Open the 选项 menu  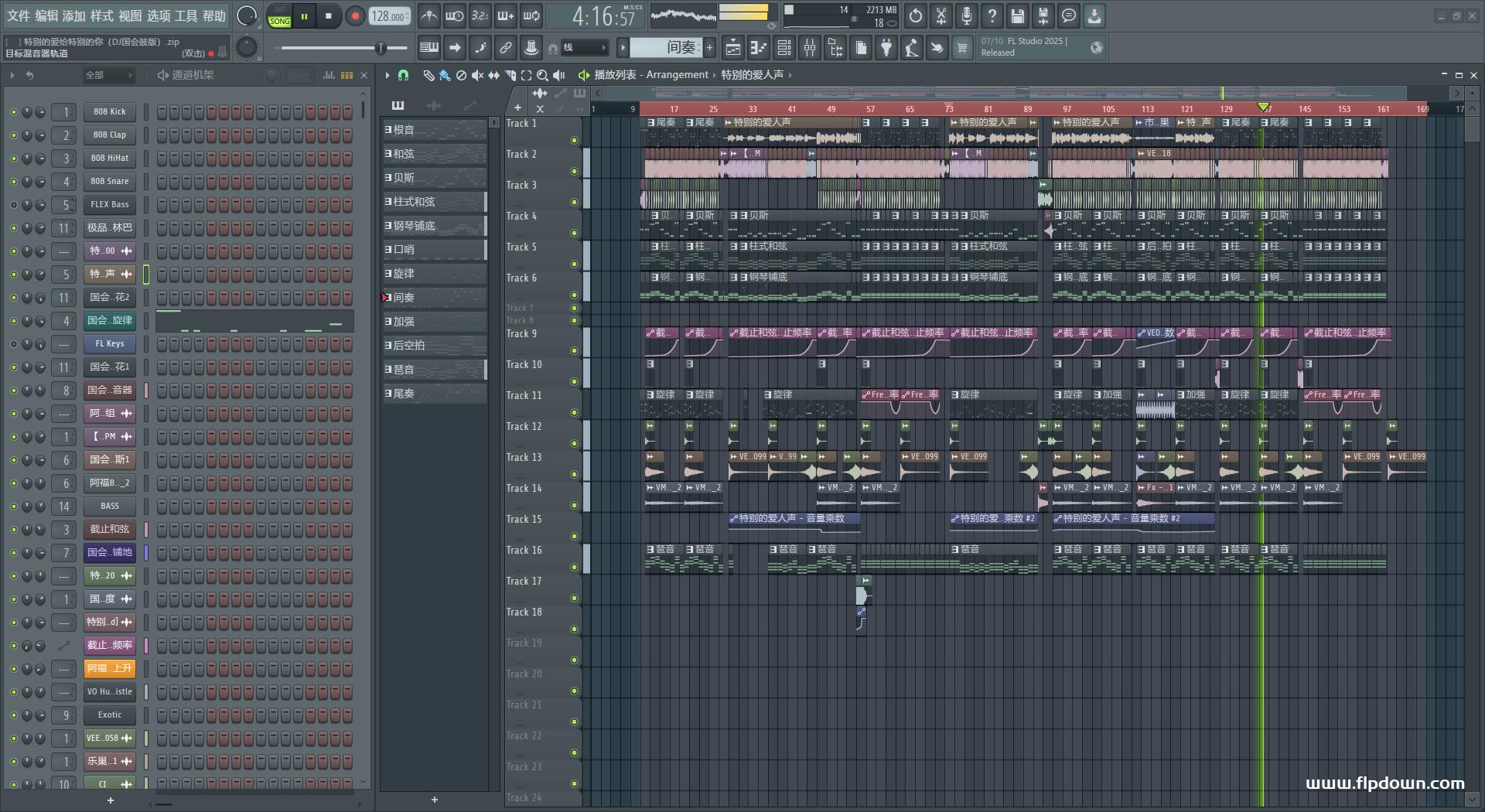click(159, 15)
